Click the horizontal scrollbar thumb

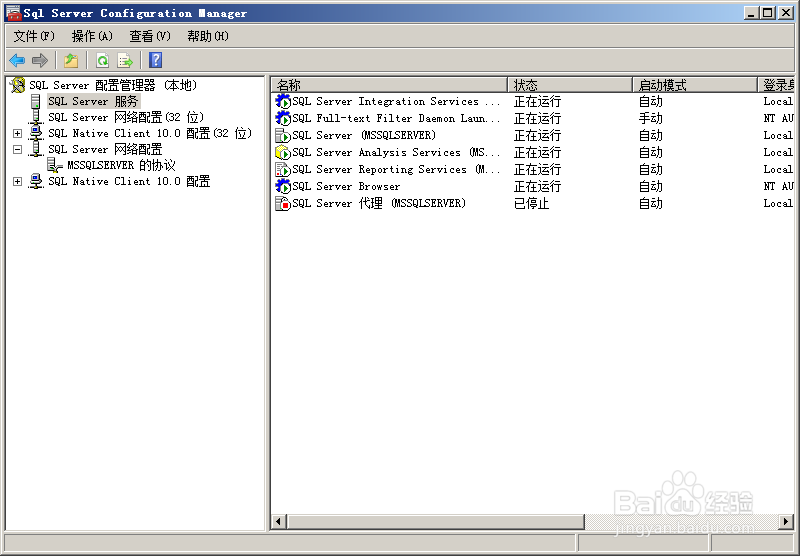pos(436,521)
